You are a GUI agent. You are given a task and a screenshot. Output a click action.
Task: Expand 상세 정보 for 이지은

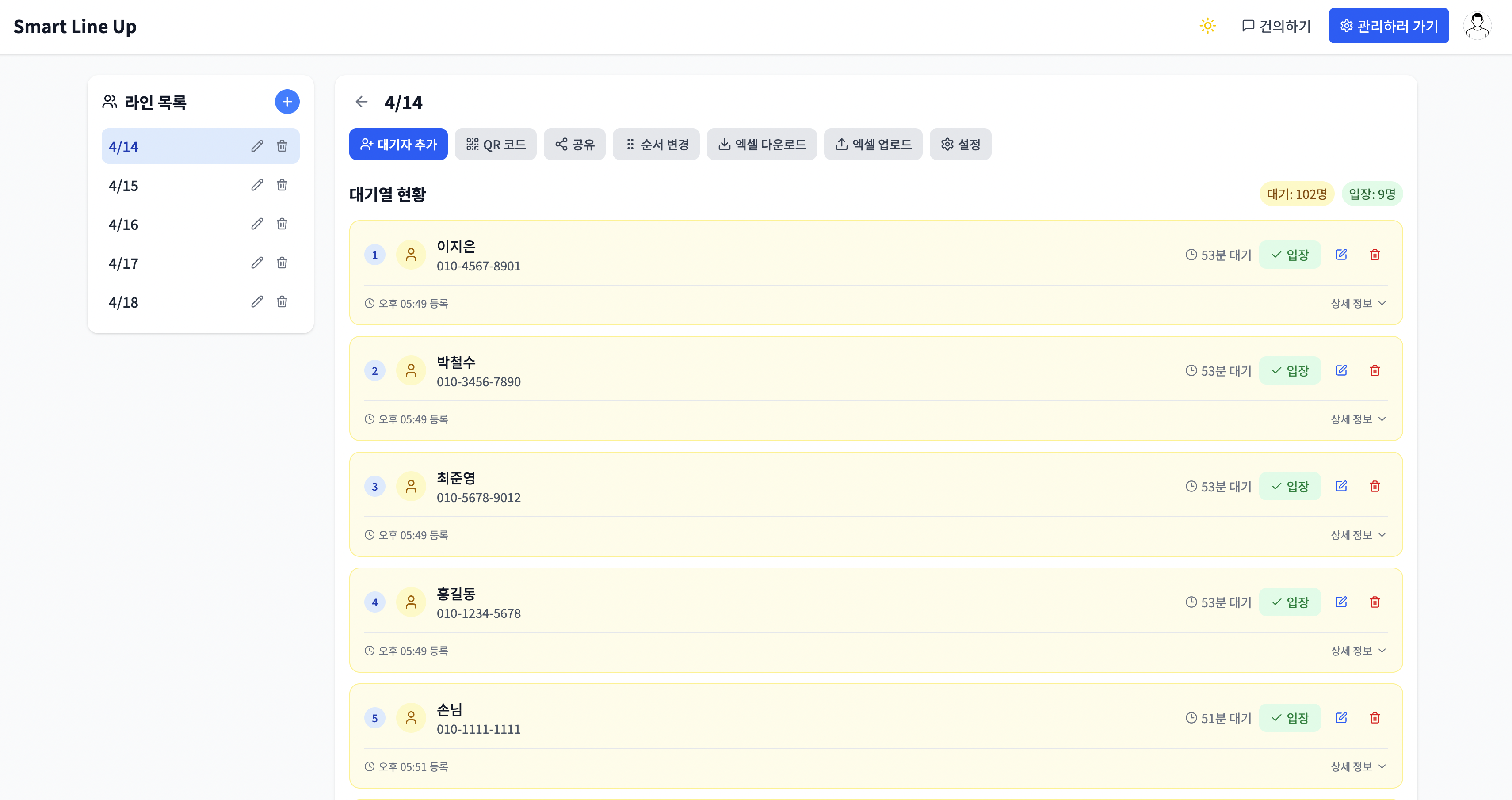coord(1358,304)
